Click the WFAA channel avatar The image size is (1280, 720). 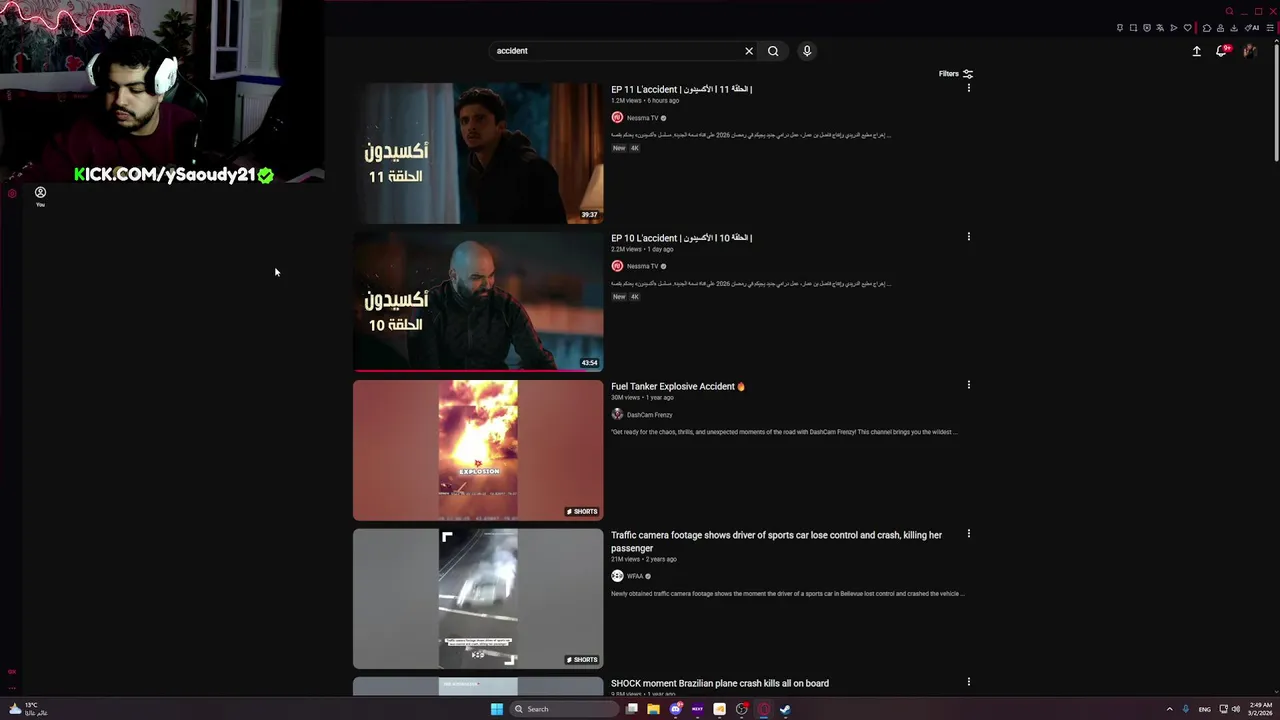(x=617, y=576)
